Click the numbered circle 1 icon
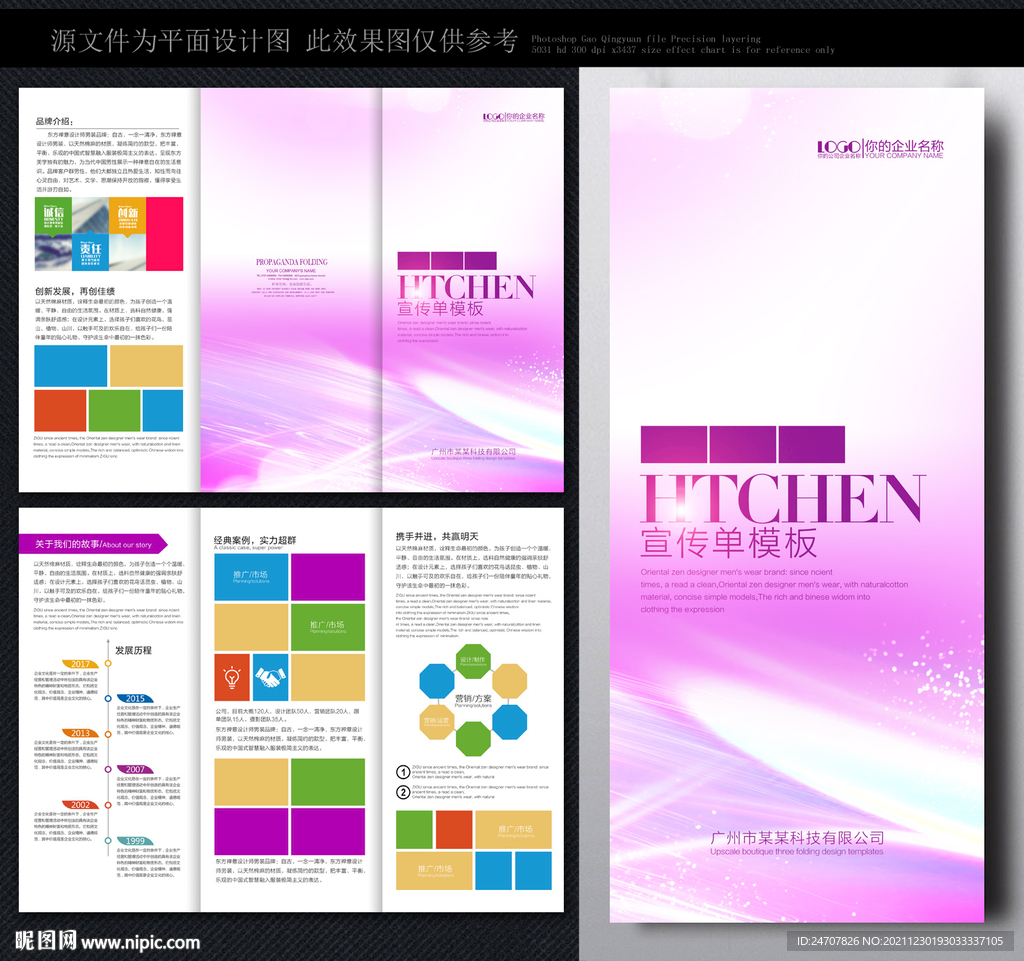 coord(403,772)
